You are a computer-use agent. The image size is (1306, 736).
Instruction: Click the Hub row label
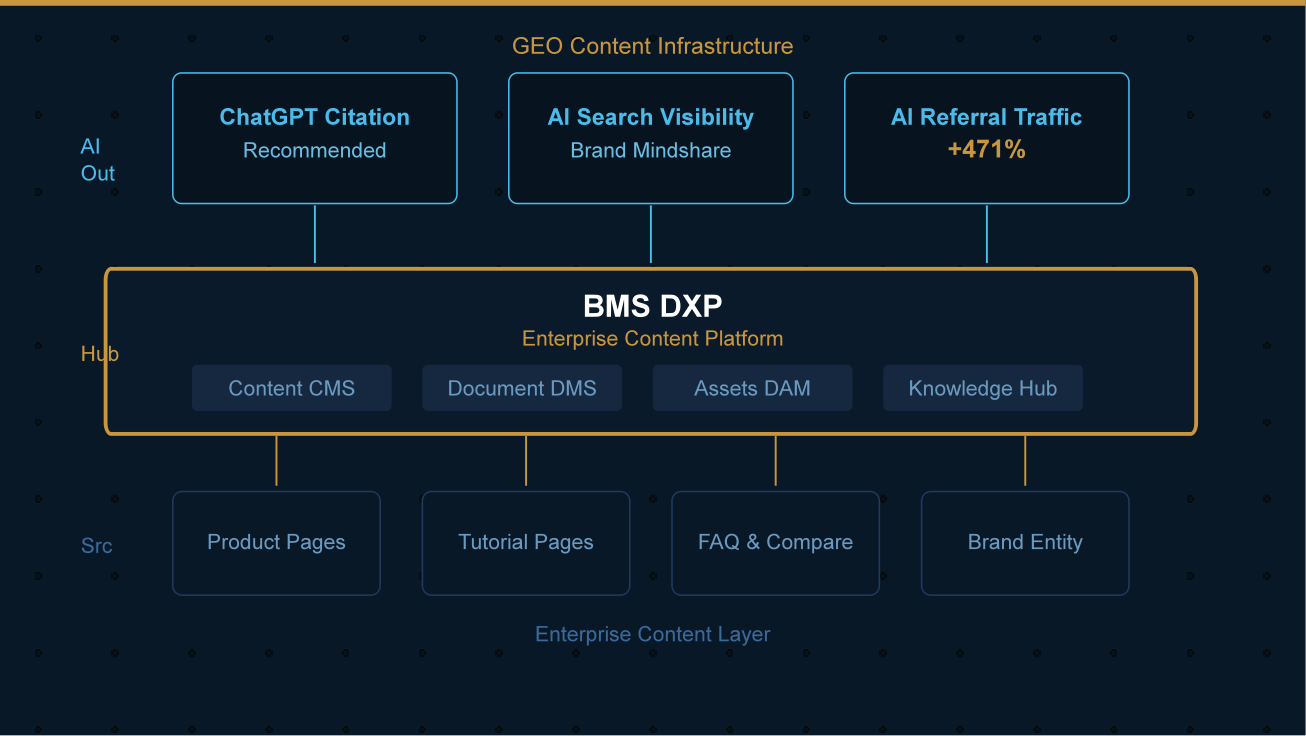(100, 354)
